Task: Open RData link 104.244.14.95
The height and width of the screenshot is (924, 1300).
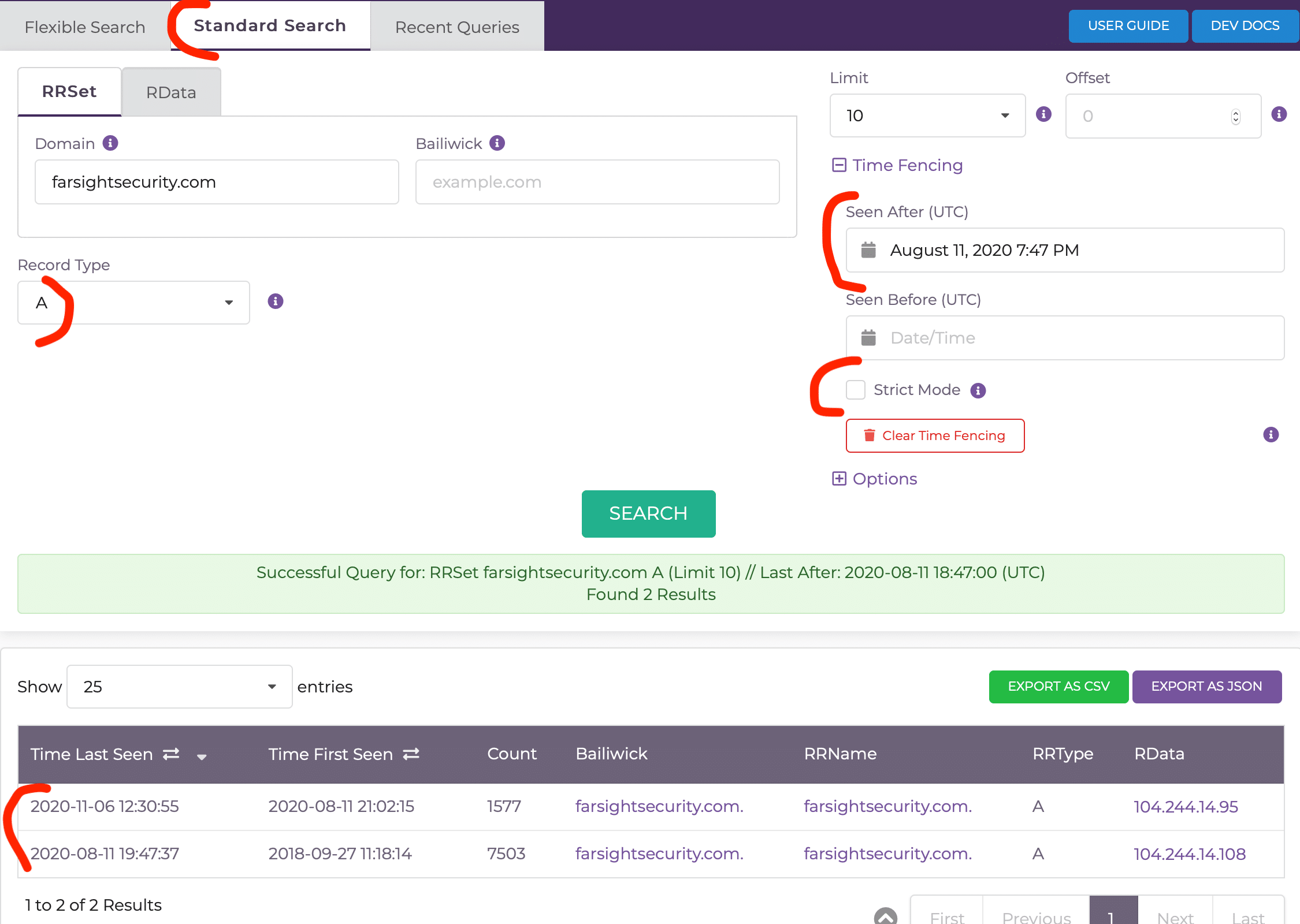Action: [1186, 807]
